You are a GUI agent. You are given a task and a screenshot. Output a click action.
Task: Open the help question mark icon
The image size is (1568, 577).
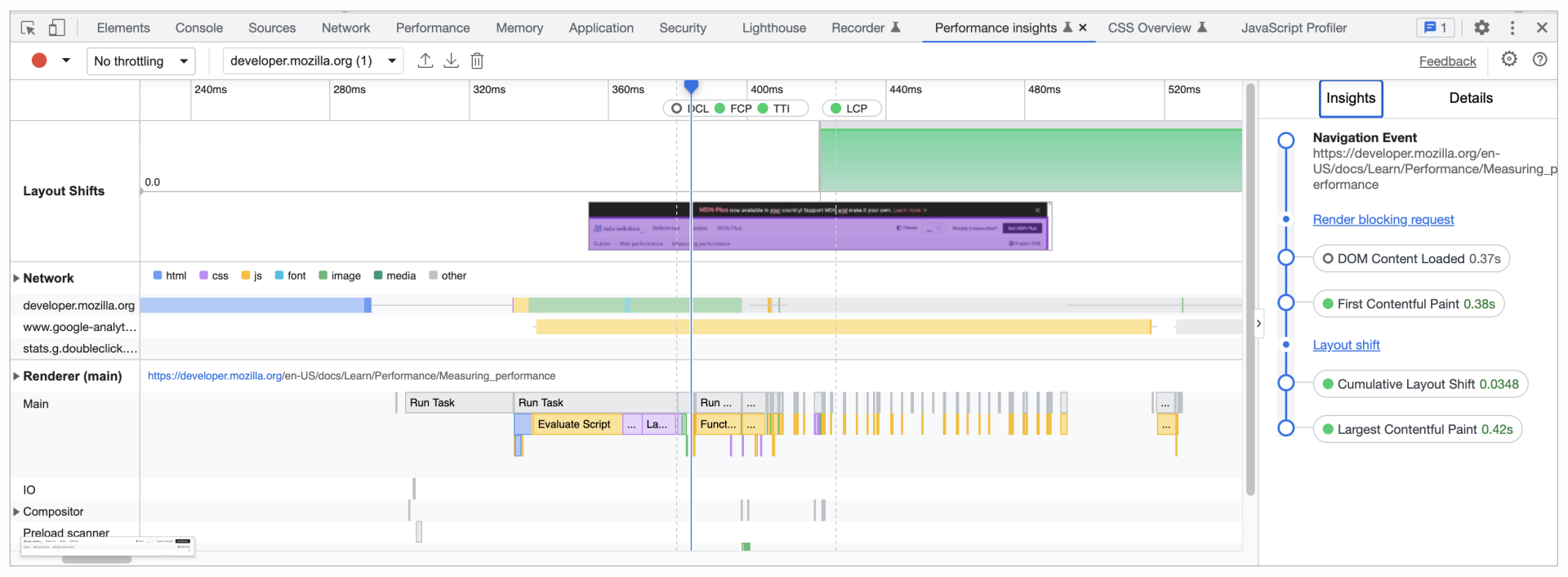[1539, 60]
